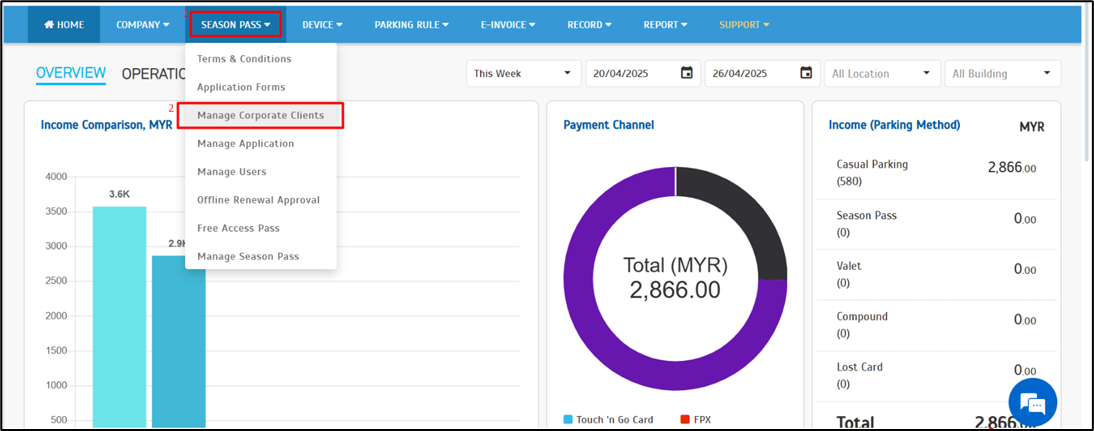Open calendar for start date 20/04/2025
The height and width of the screenshot is (431, 1094).
point(687,73)
